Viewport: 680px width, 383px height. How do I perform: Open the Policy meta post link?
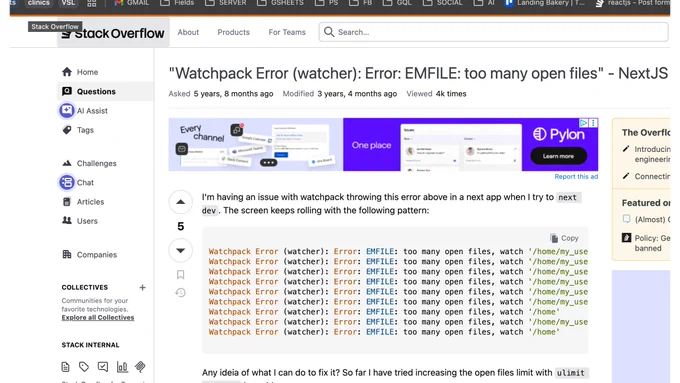[x=652, y=243]
